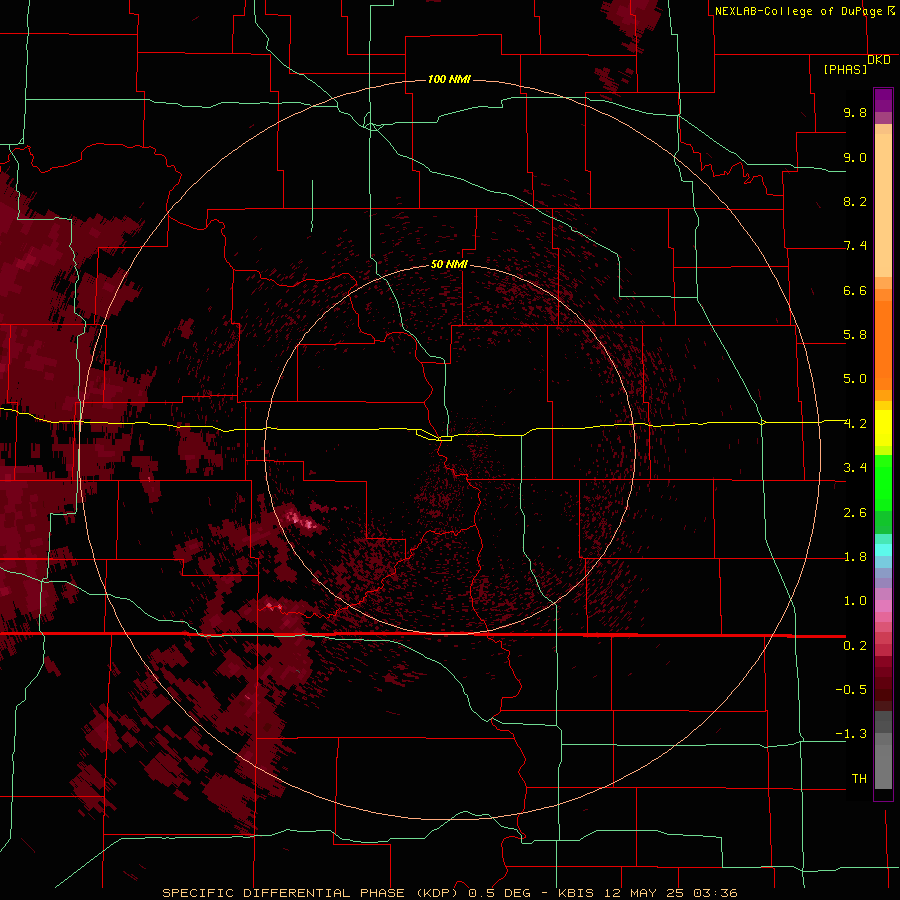Click the -0.5 scale value
900x900 pixels.
tap(851, 690)
